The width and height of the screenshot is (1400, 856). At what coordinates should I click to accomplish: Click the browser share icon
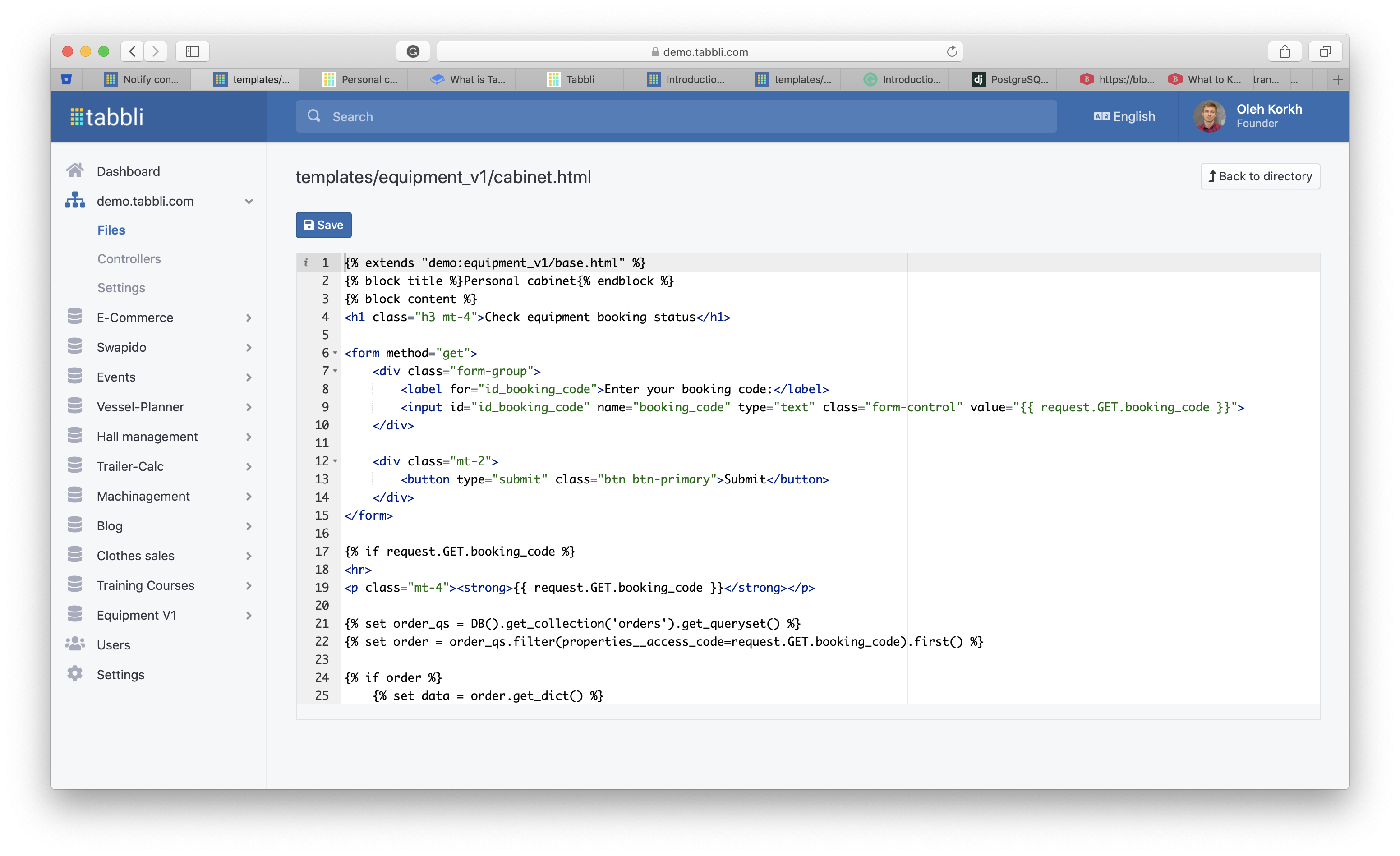pyautogui.click(x=1285, y=52)
